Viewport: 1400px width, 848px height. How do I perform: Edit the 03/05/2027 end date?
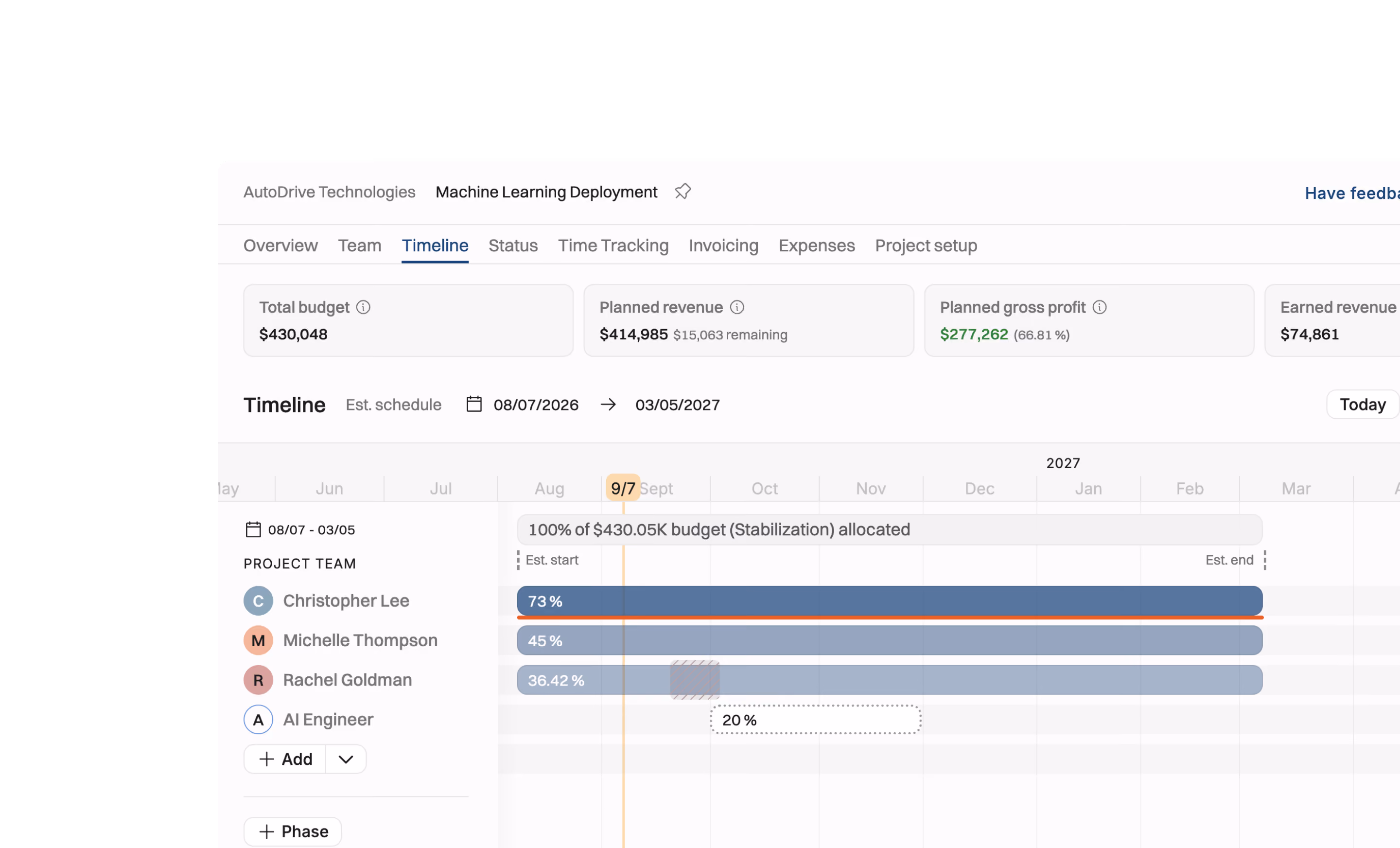tap(677, 405)
